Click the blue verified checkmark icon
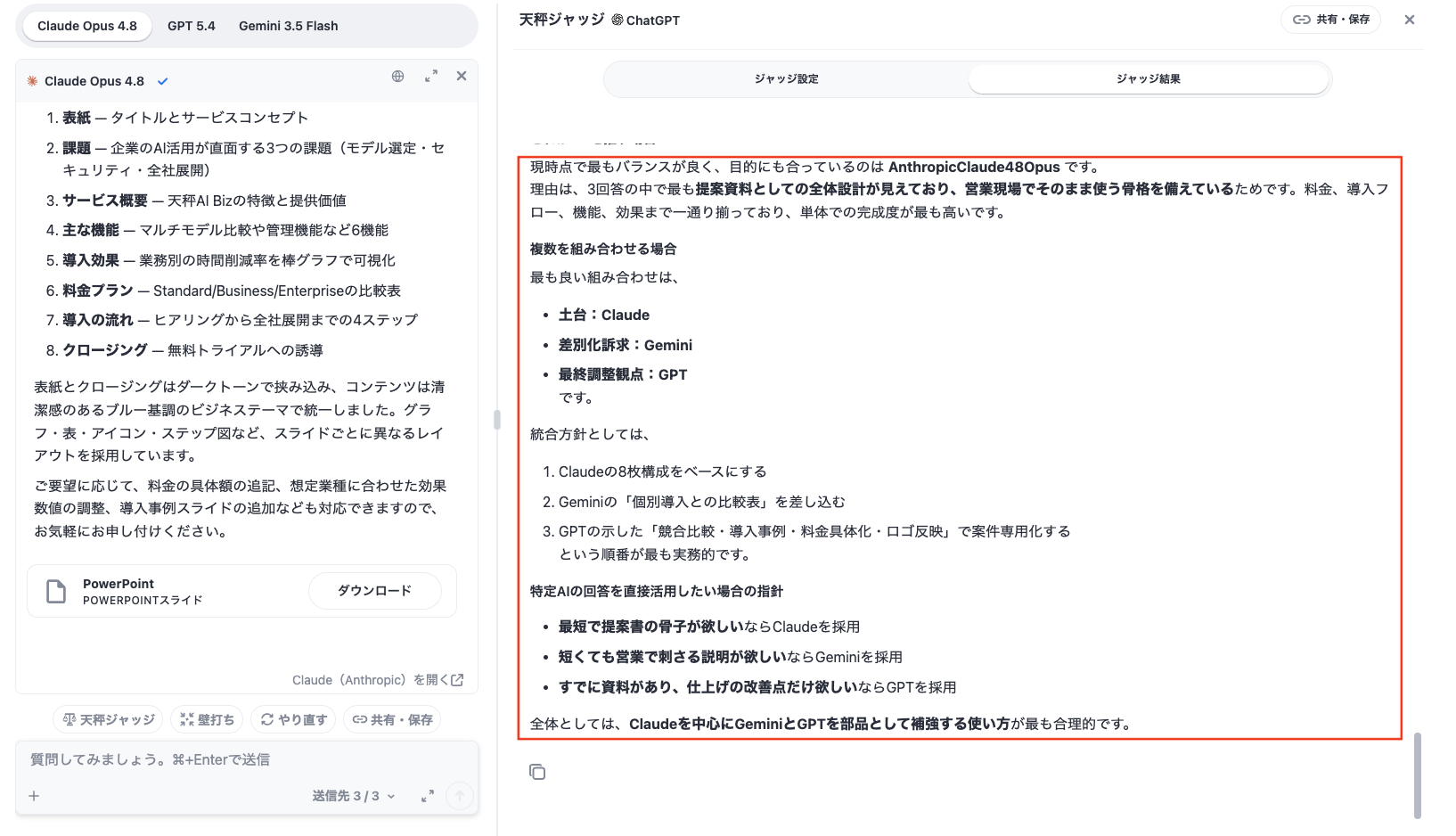 [x=163, y=81]
